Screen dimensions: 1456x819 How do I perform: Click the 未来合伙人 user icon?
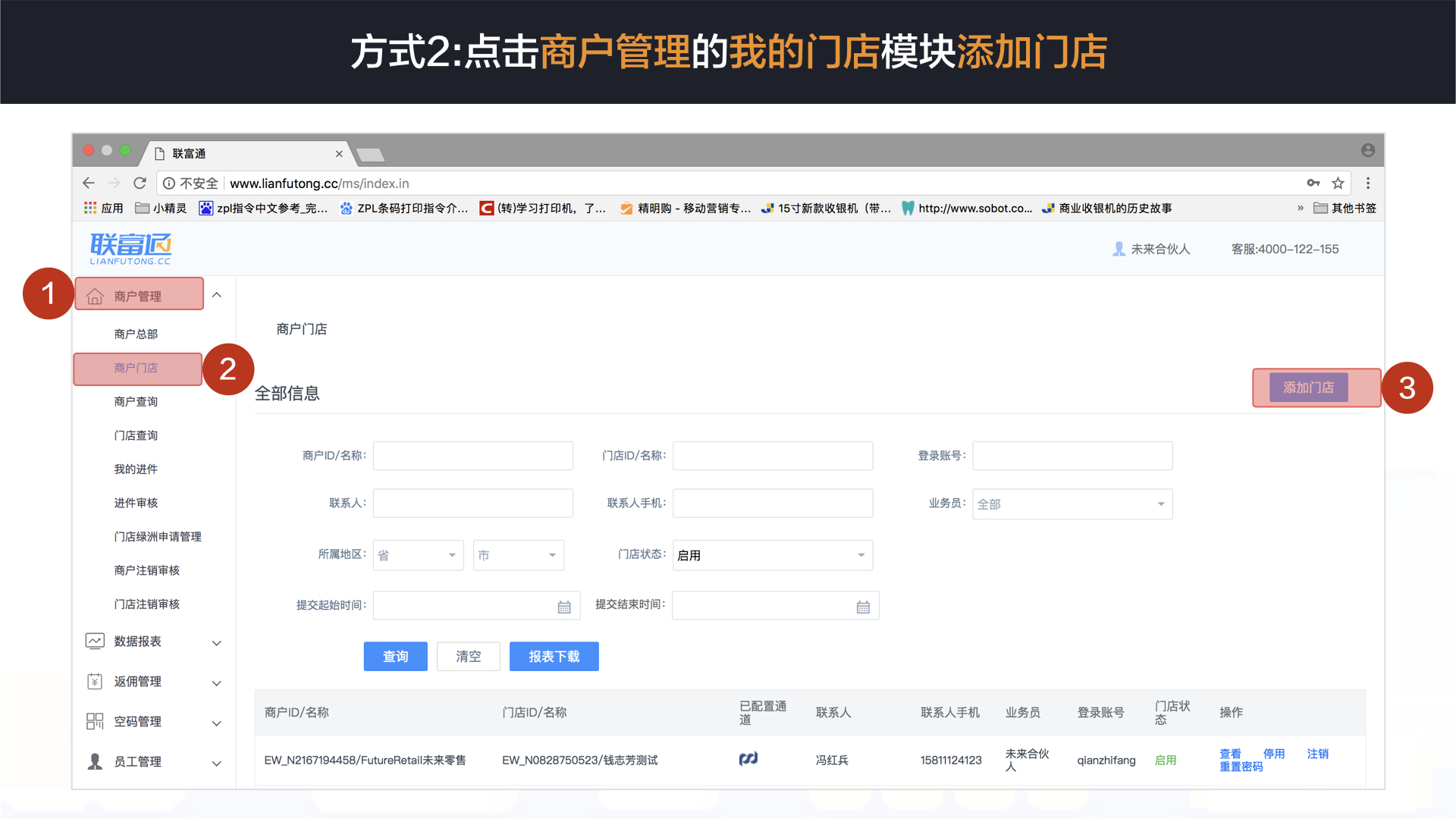pos(1119,249)
